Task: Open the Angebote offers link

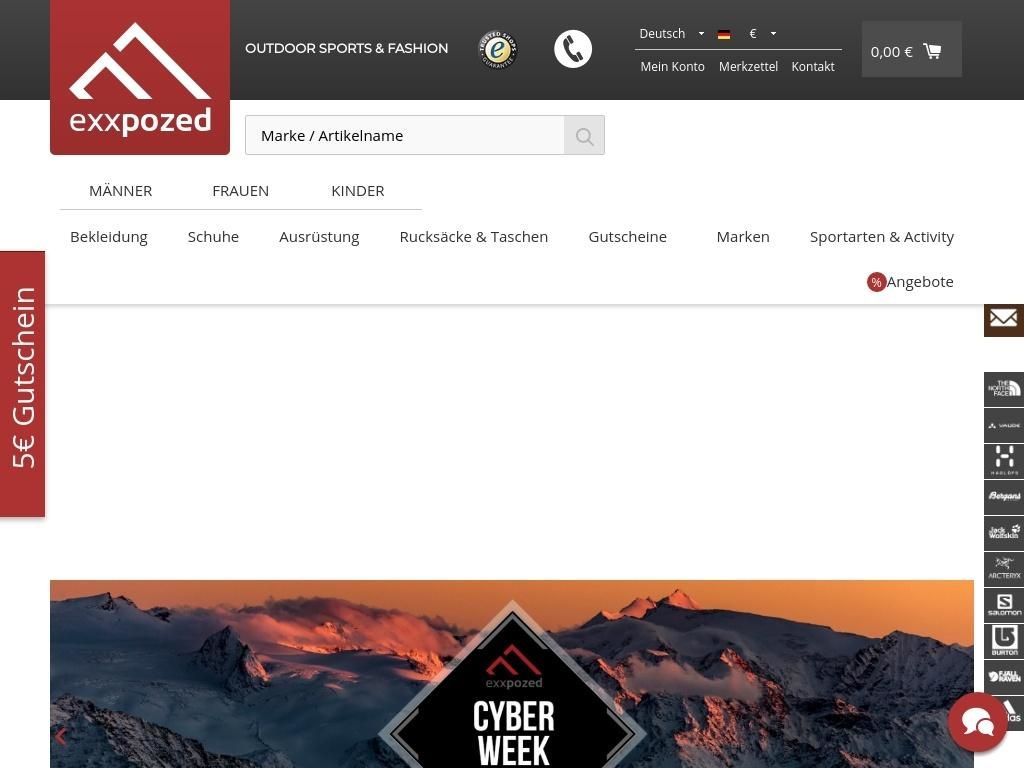Action: pyautogui.click(x=911, y=282)
